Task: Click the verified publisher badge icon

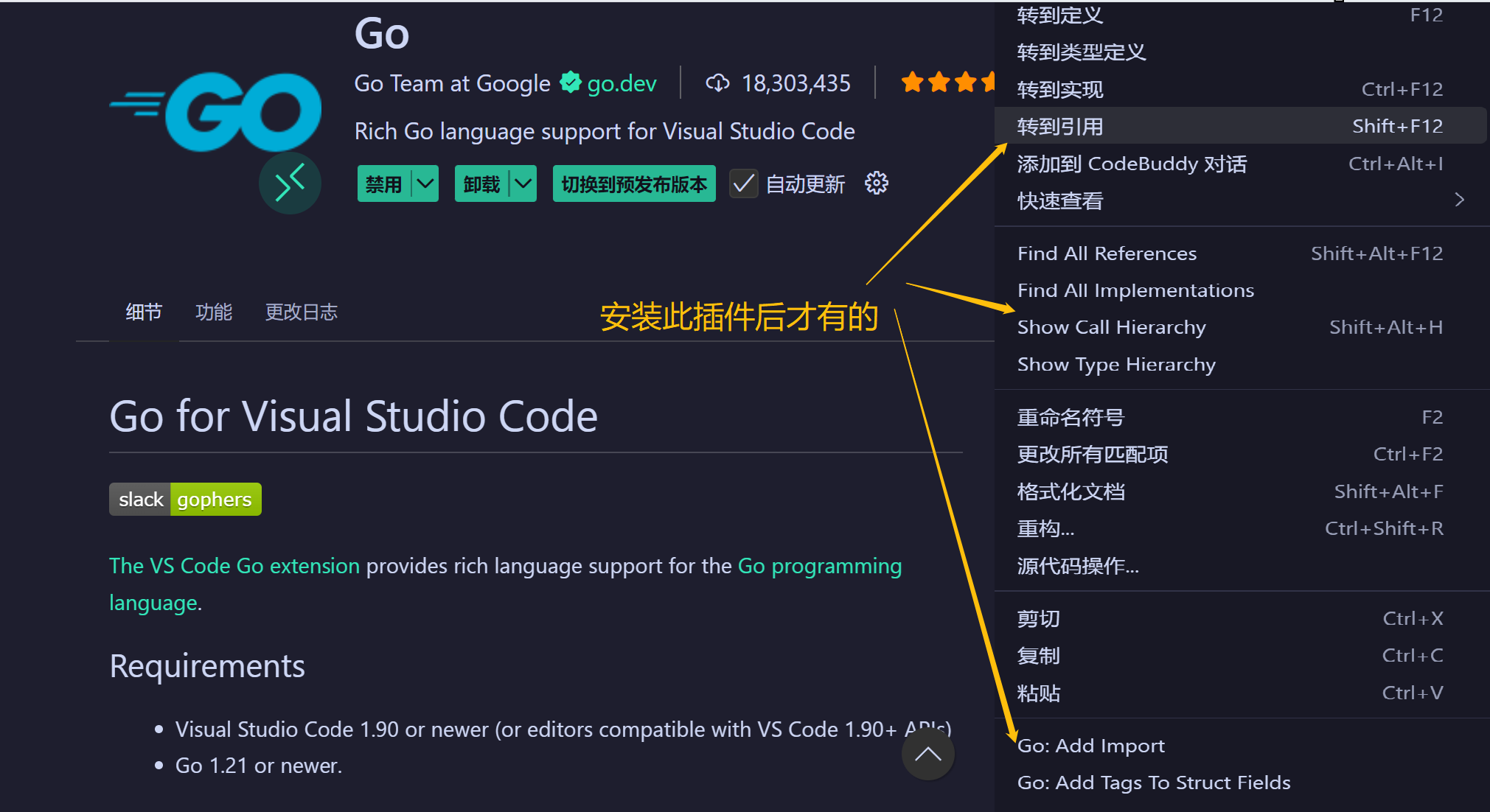Action: 570,83
